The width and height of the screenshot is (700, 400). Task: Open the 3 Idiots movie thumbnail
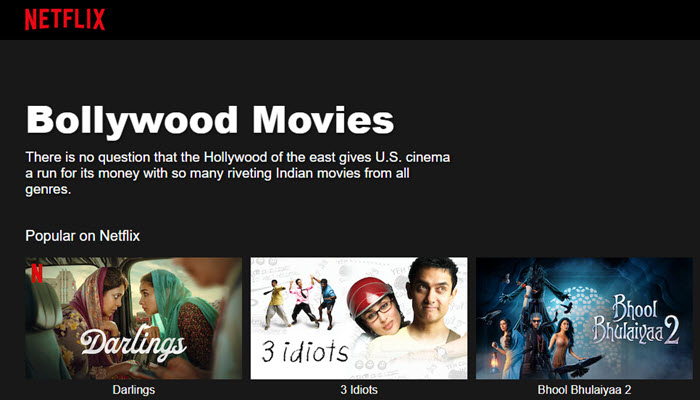point(359,318)
